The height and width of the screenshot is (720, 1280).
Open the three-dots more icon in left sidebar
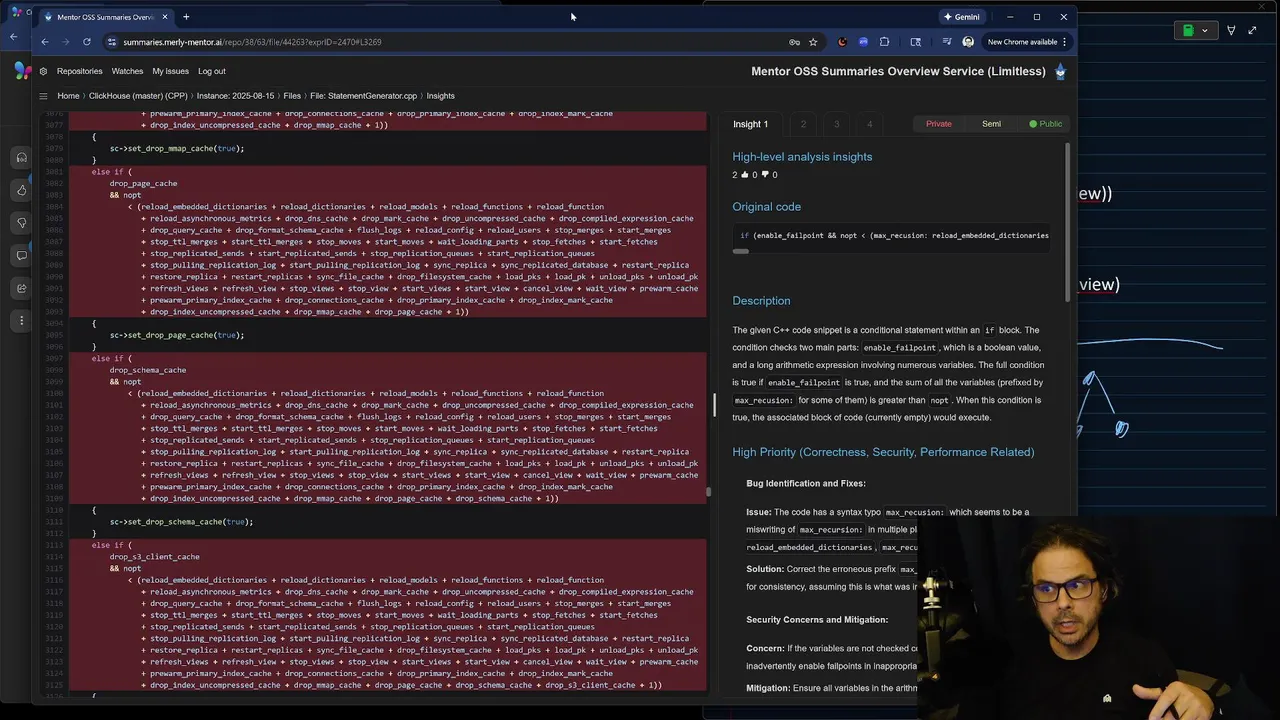click(x=21, y=321)
